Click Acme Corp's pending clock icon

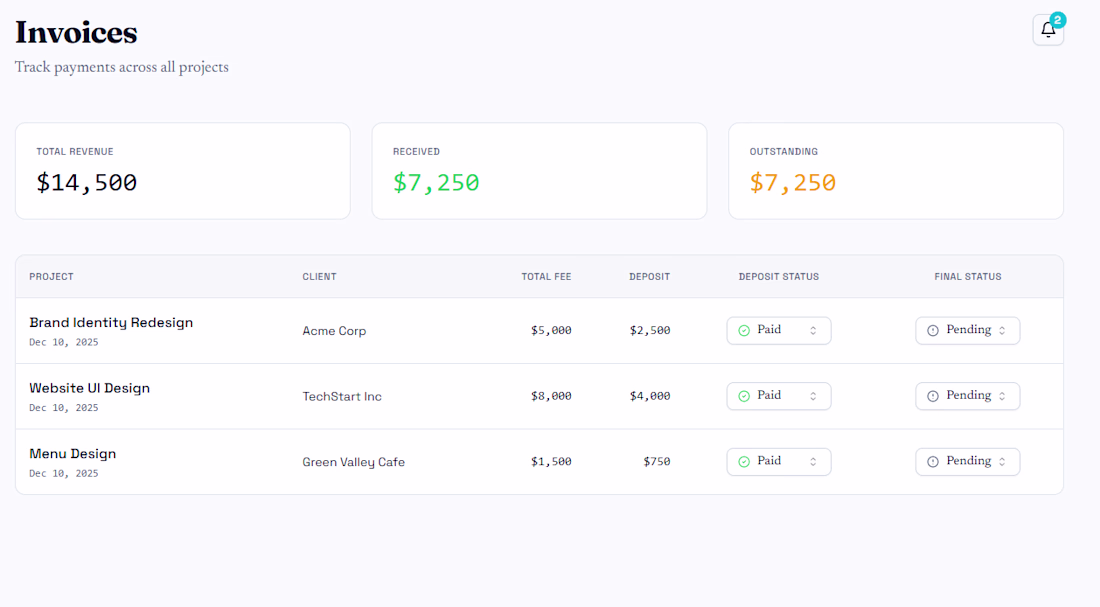point(933,331)
